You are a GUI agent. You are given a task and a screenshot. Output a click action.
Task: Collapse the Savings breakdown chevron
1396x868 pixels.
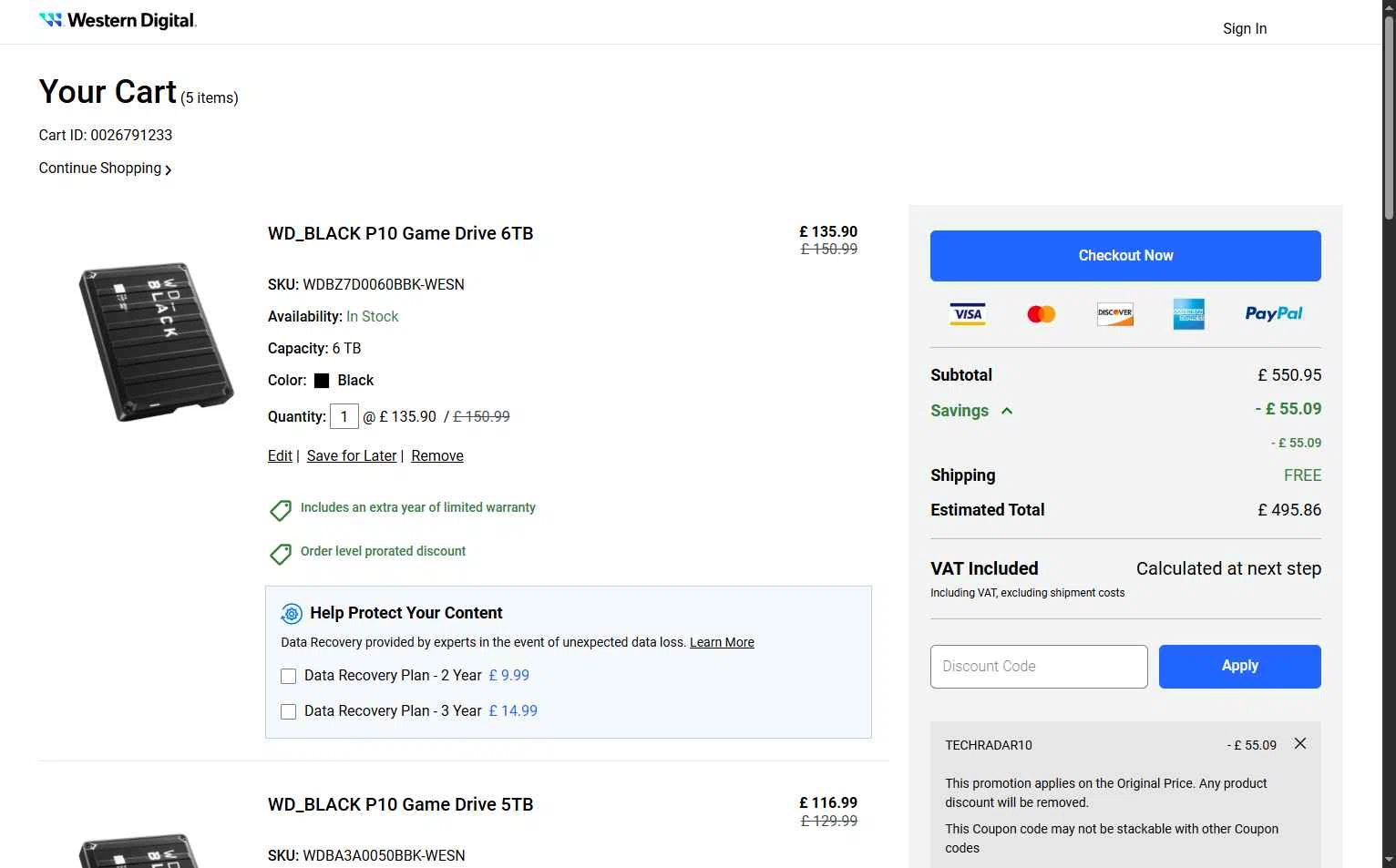tap(1007, 411)
